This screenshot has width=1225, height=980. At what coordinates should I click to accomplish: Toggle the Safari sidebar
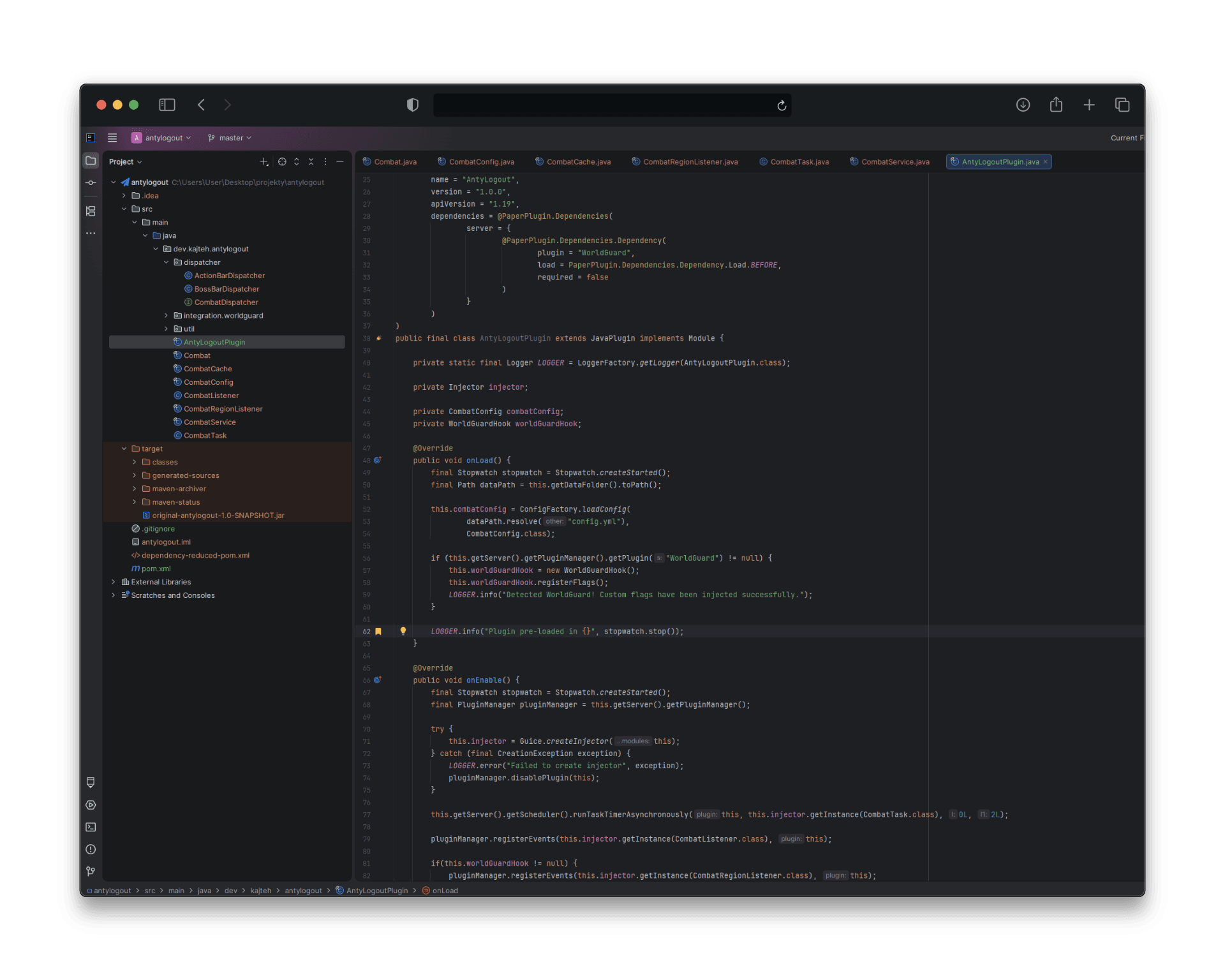(x=167, y=105)
